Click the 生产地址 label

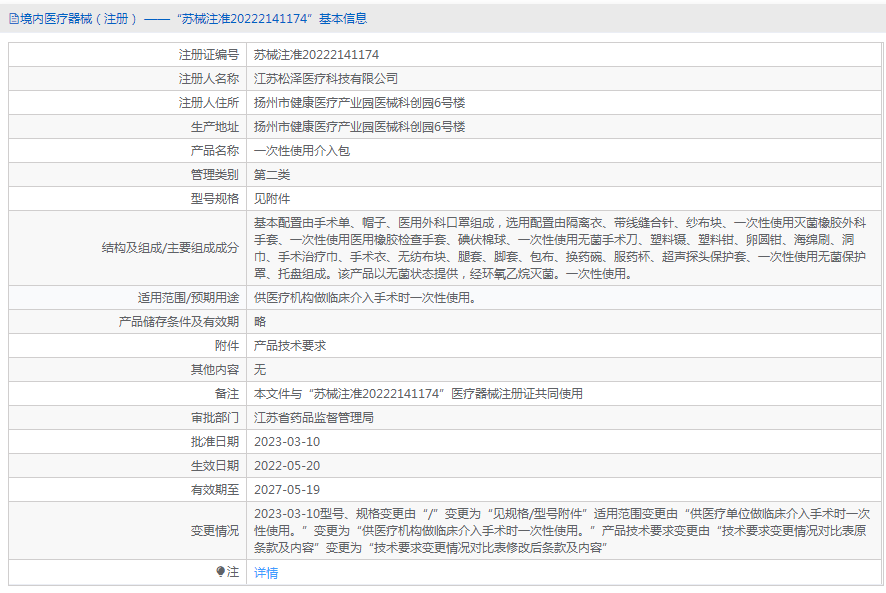(x=215, y=127)
